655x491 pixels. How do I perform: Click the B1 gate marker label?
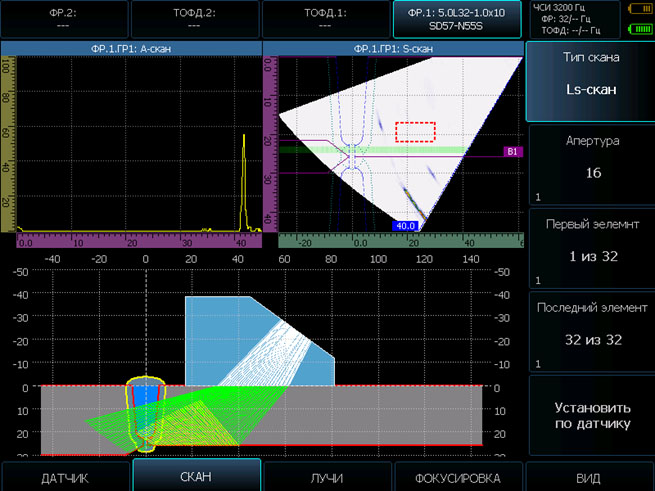(511, 152)
